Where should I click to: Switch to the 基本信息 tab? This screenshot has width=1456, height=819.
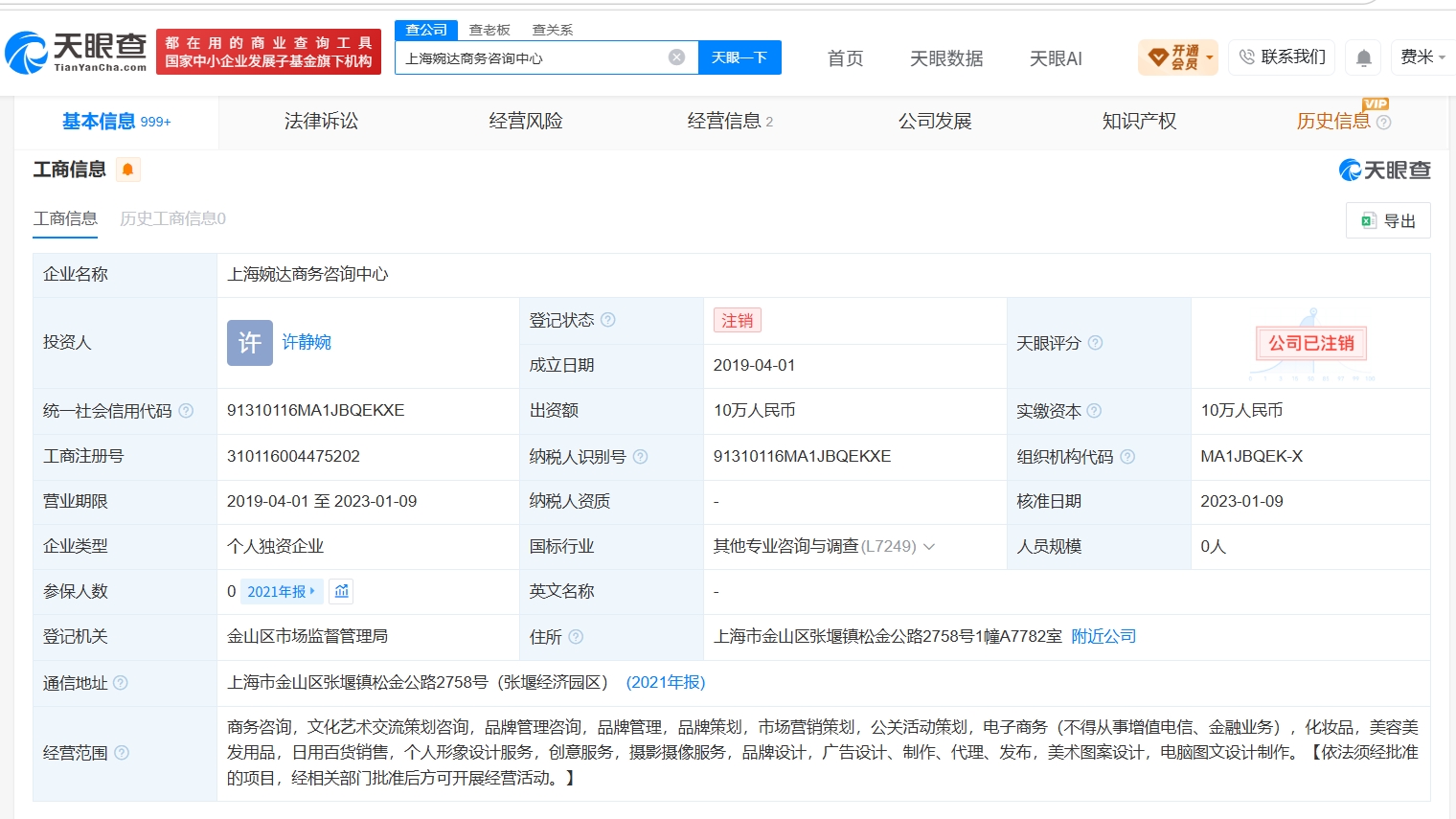[117, 122]
